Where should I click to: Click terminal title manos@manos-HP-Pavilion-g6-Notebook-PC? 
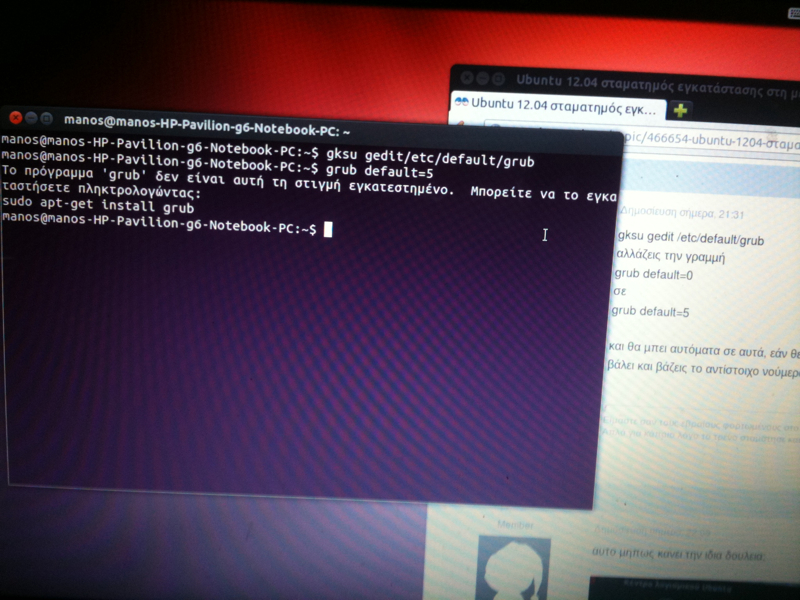[x=207, y=126]
